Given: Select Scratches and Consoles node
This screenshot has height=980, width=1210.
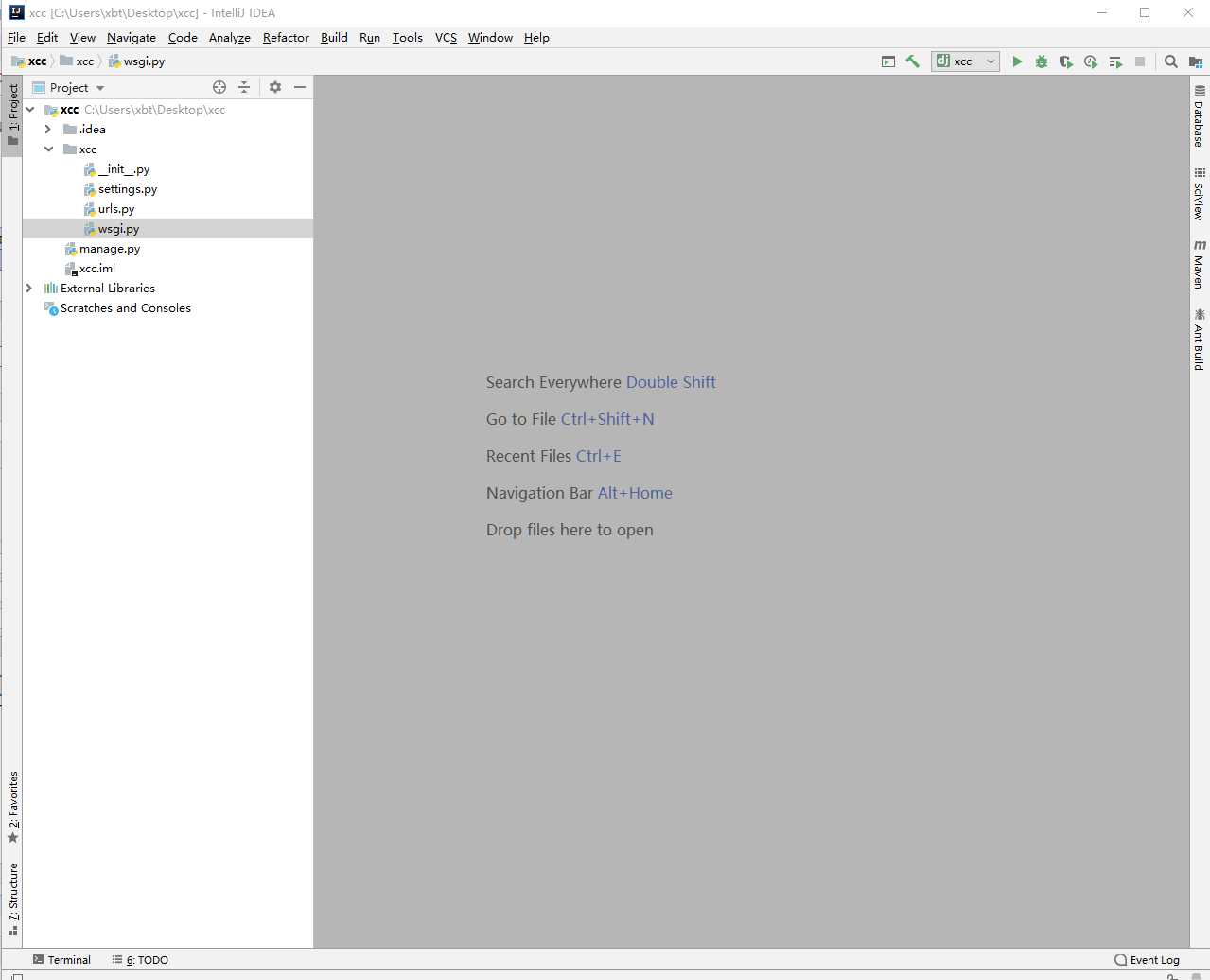Looking at the screenshot, I should click(117, 308).
